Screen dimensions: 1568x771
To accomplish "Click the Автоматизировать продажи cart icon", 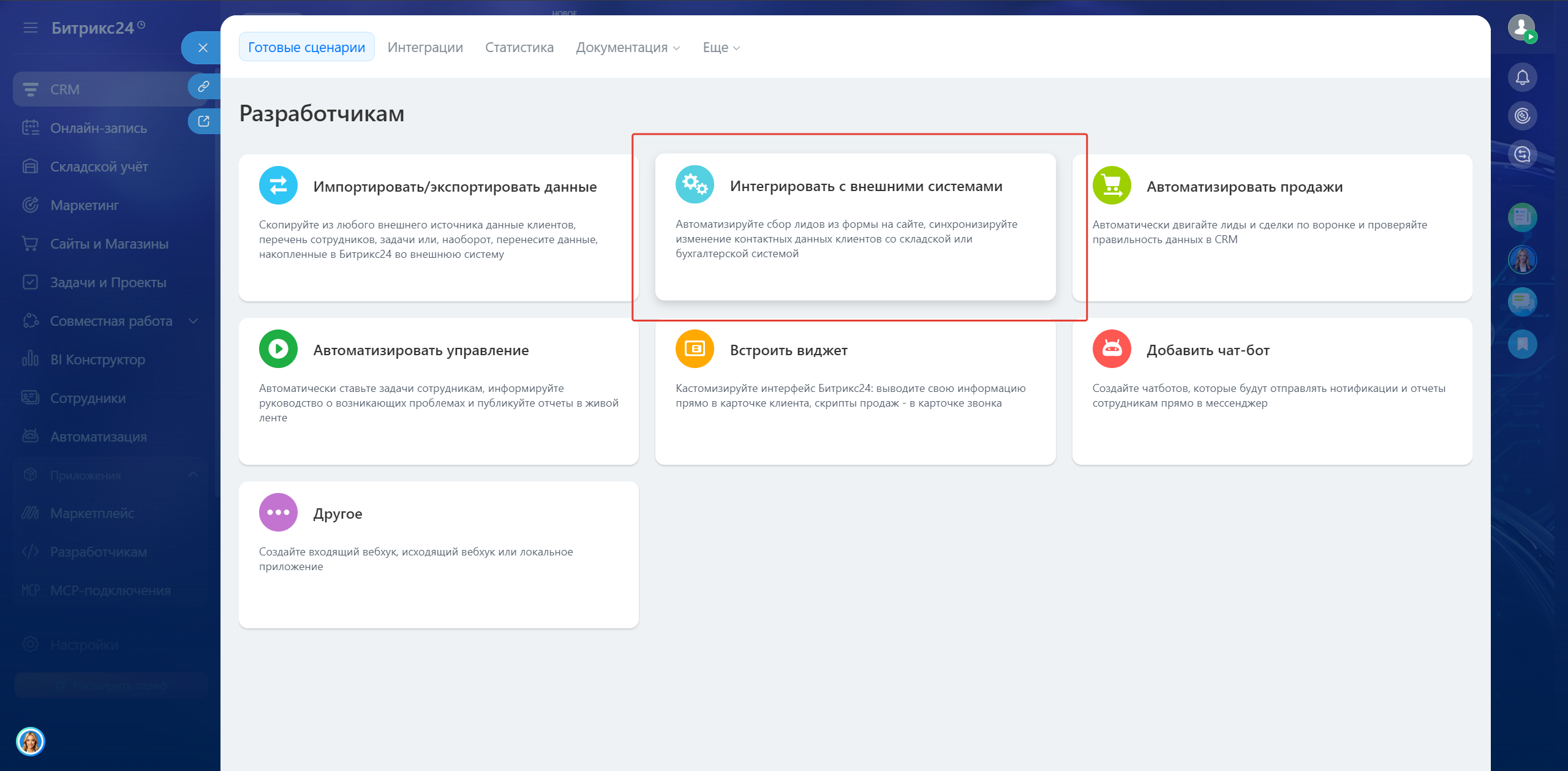I will pyautogui.click(x=1112, y=185).
